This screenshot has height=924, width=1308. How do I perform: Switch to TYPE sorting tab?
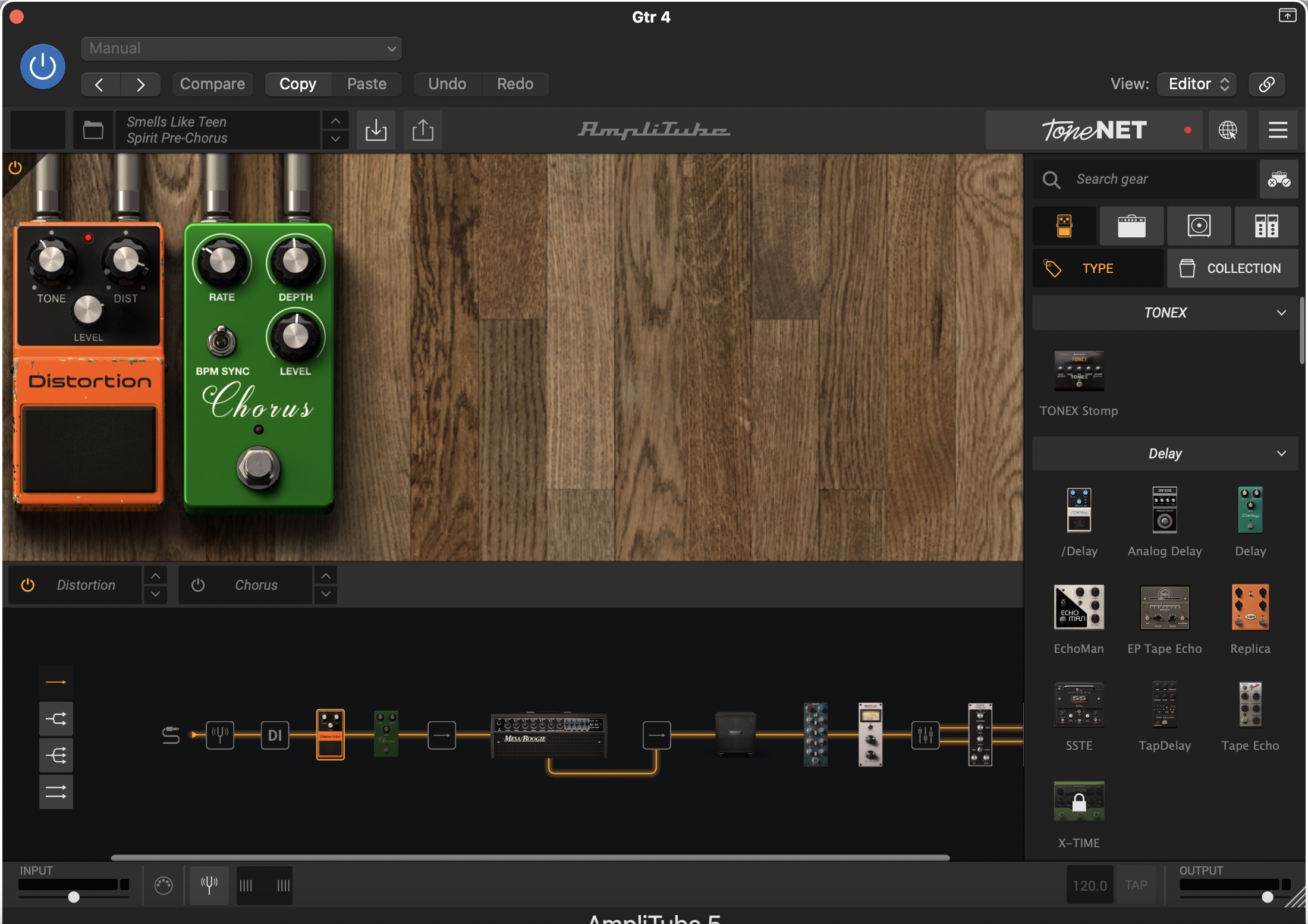pyautogui.click(x=1098, y=268)
